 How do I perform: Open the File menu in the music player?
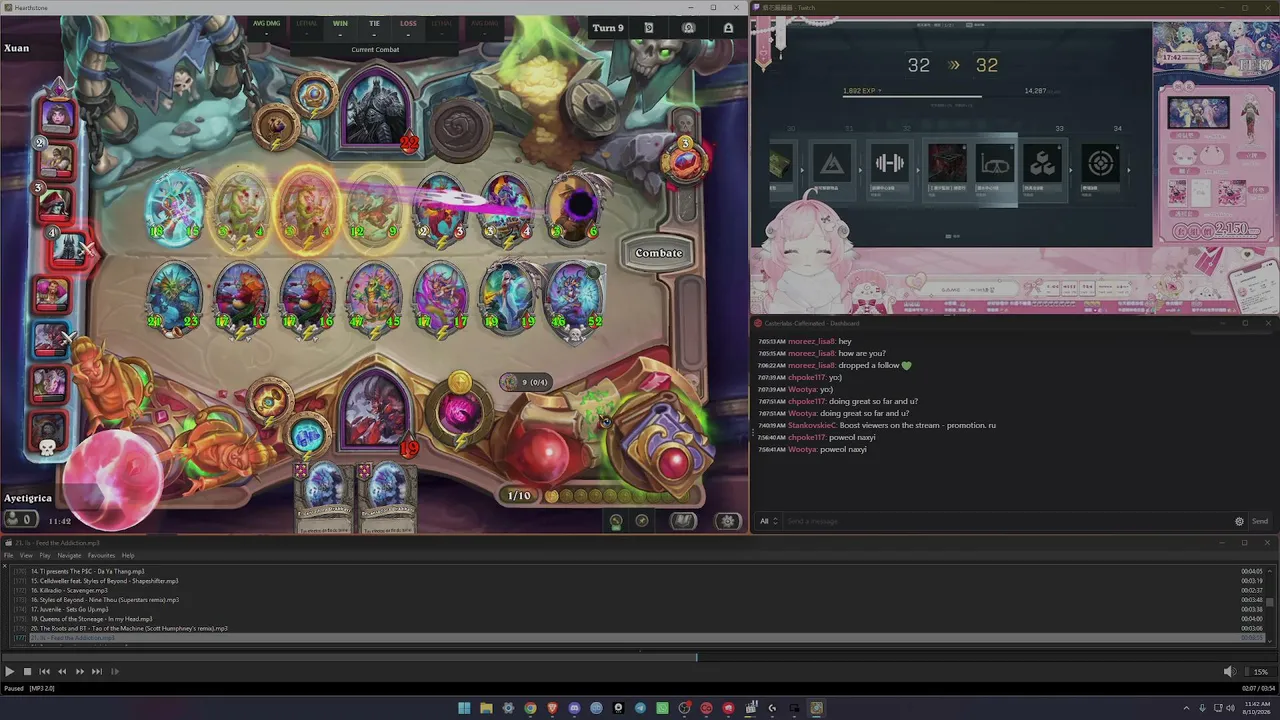coord(9,556)
